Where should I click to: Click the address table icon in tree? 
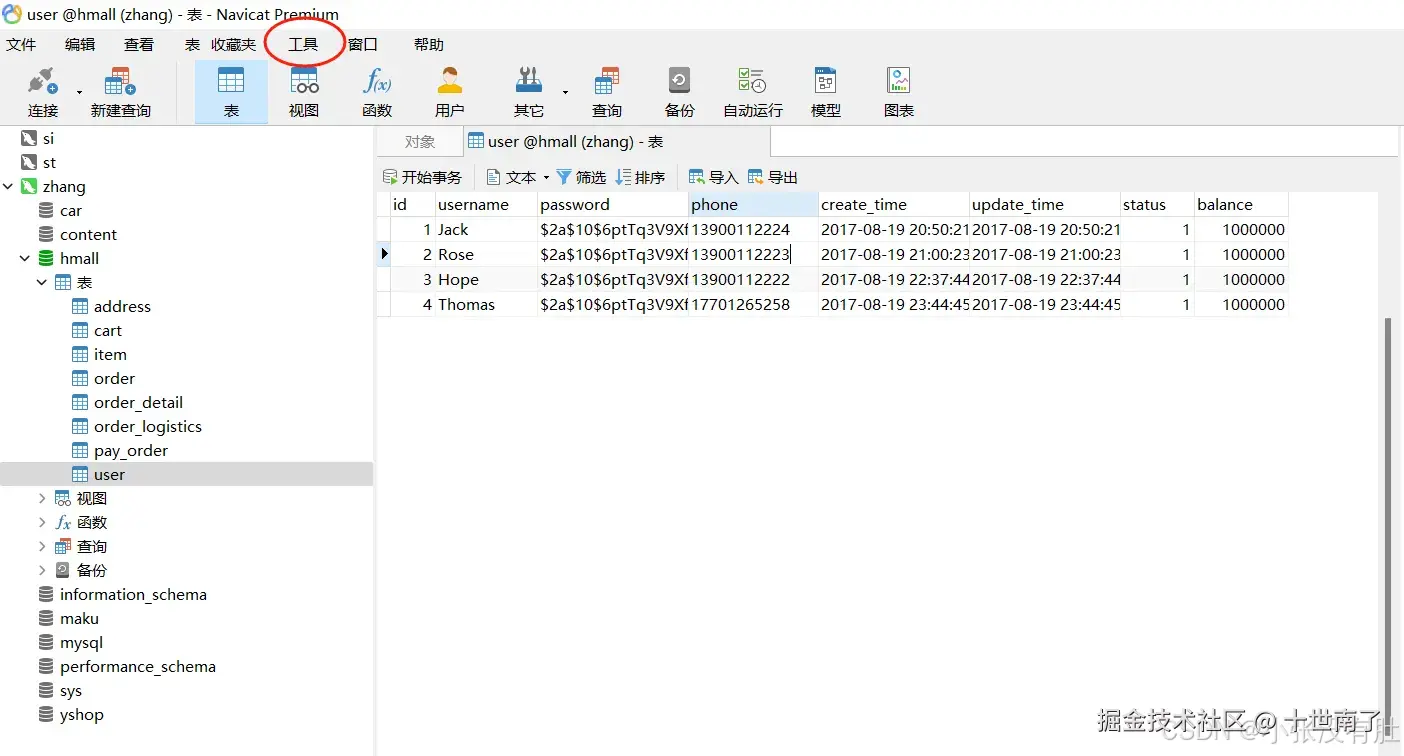[x=80, y=306]
